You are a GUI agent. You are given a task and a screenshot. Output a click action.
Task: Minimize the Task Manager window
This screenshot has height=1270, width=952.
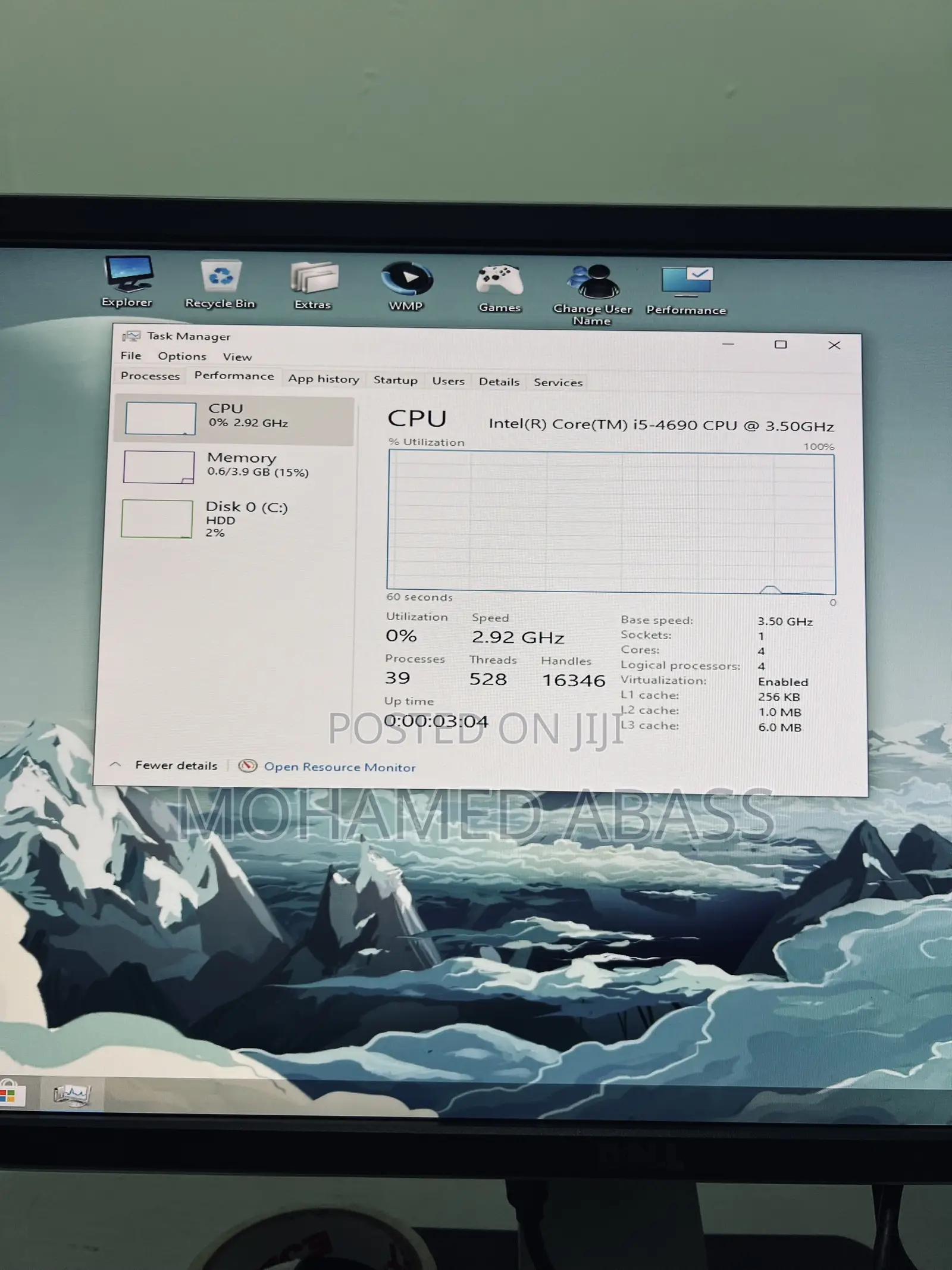[x=728, y=344]
